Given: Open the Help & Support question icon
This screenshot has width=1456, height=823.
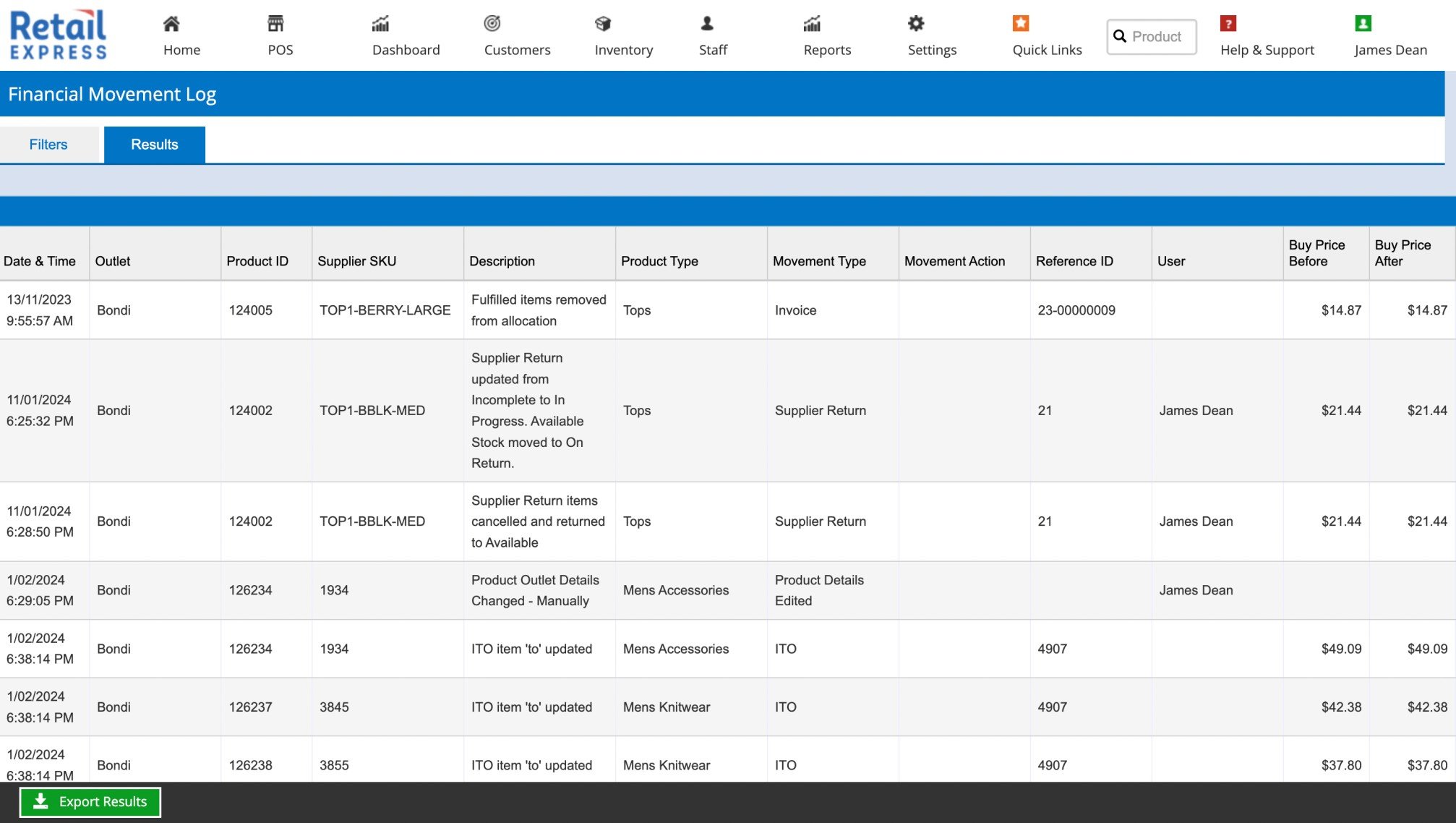Looking at the screenshot, I should 1228,24.
